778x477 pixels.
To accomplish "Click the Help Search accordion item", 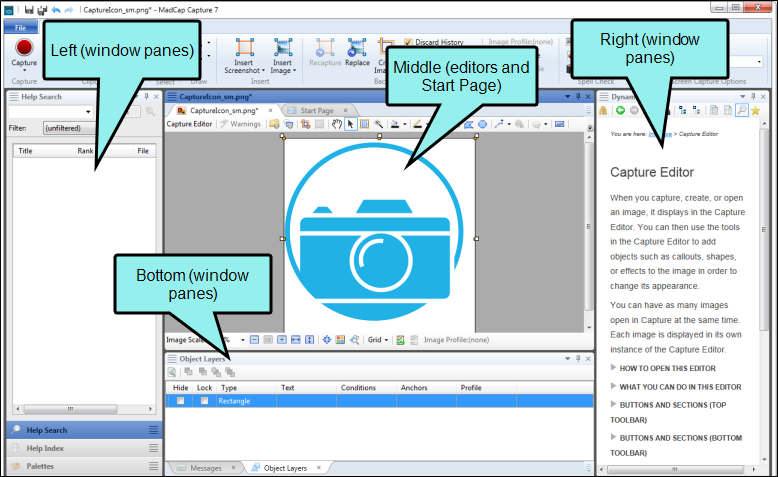I will pyautogui.click(x=84, y=430).
